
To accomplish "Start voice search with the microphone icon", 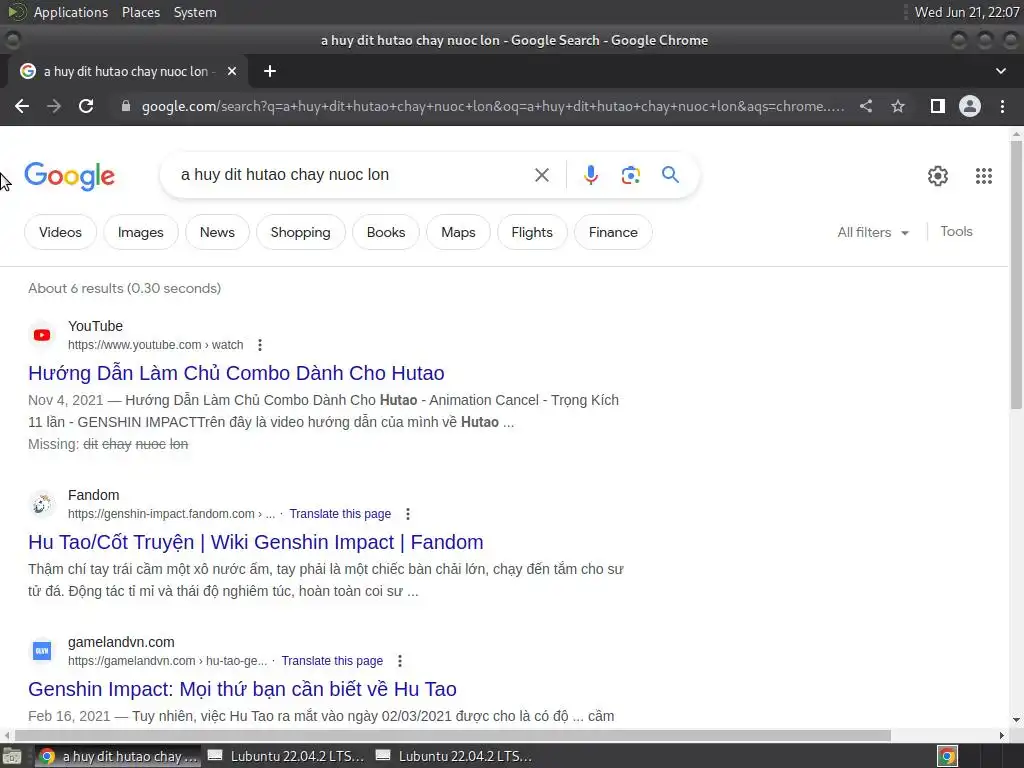I will click(x=590, y=175).
